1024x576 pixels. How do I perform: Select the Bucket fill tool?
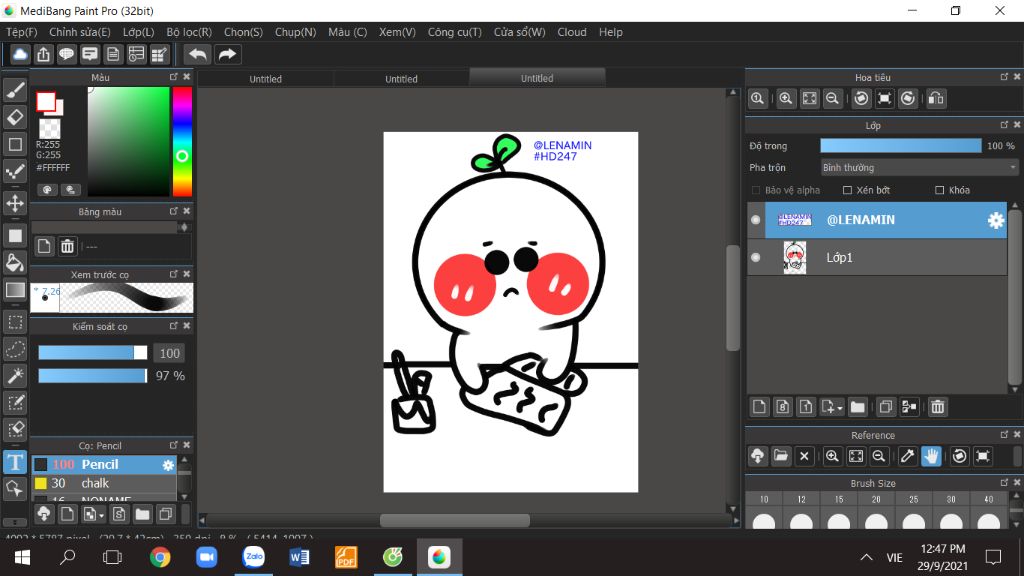(15, 263)
